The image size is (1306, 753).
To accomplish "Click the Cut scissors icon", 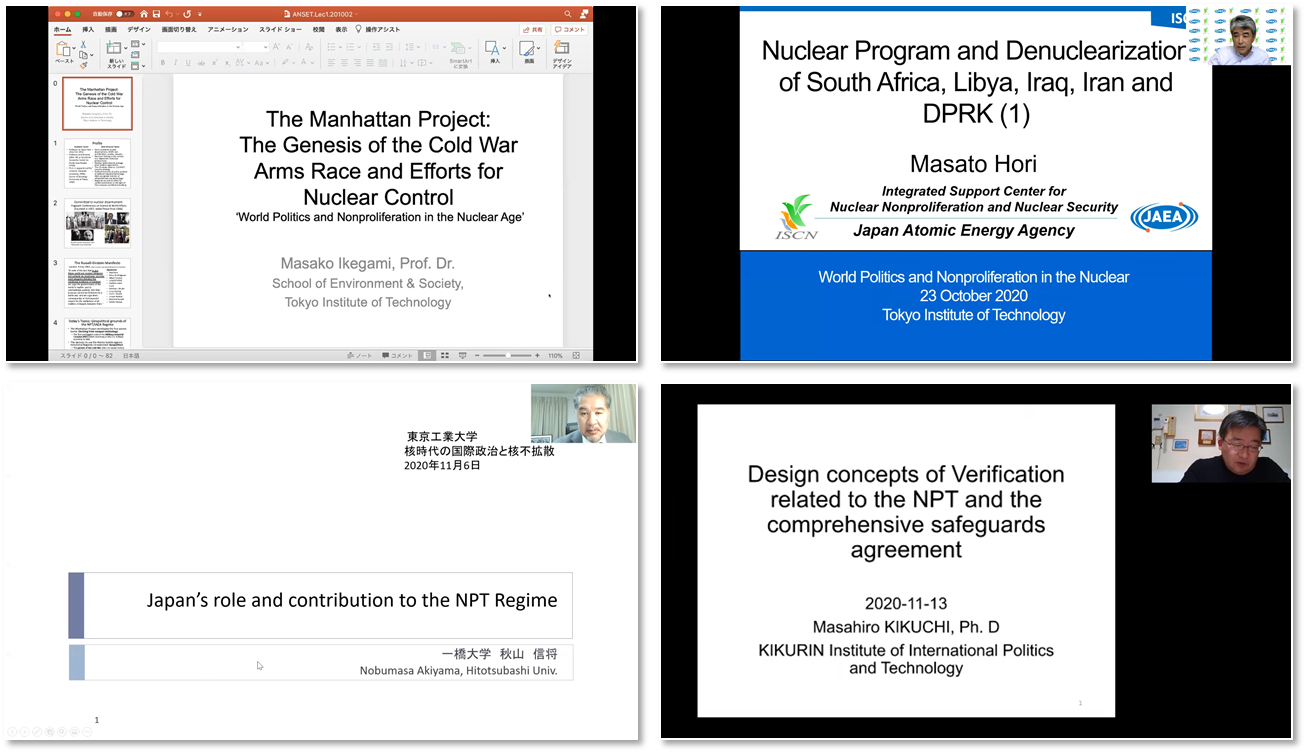I will 83,45.
